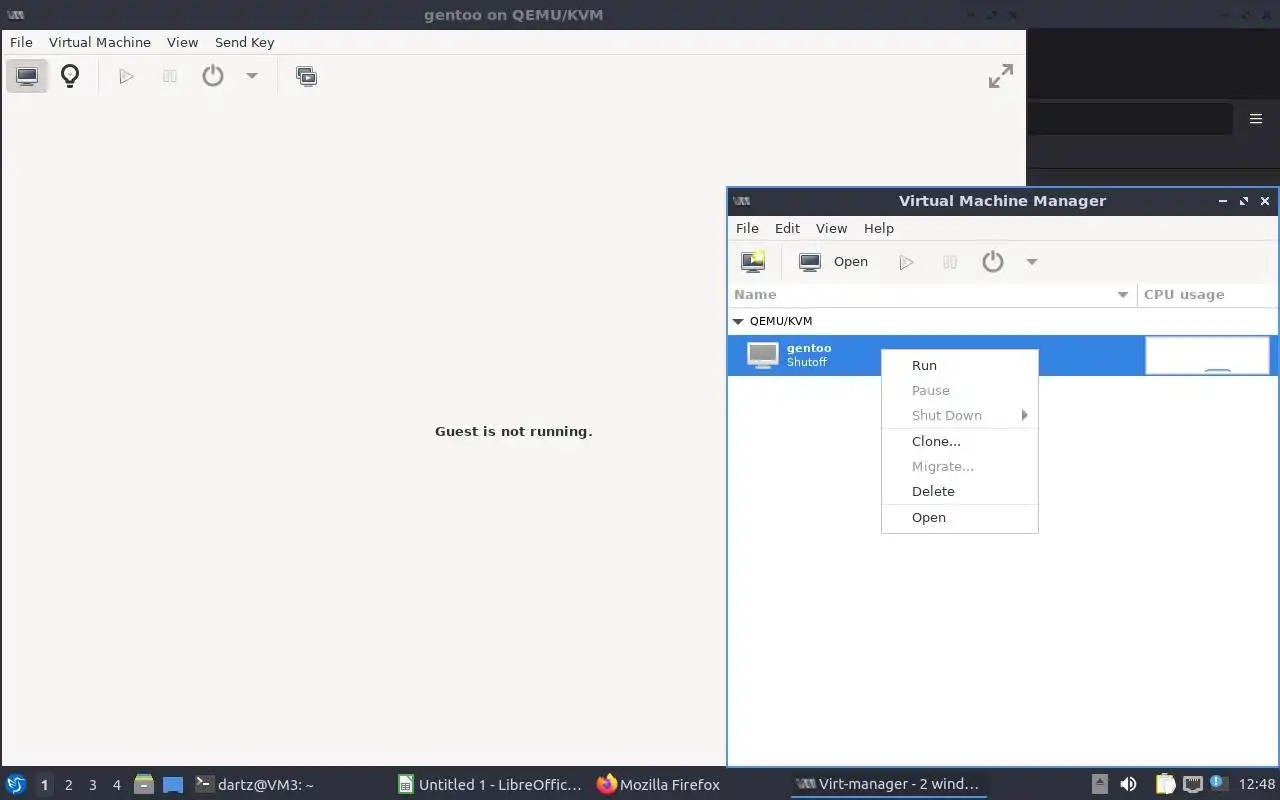Image resolution: width=1280 pixels, height=800 pixels.
Task: Open Edit menu in Virtual Machine Manager
Action: 787,228
